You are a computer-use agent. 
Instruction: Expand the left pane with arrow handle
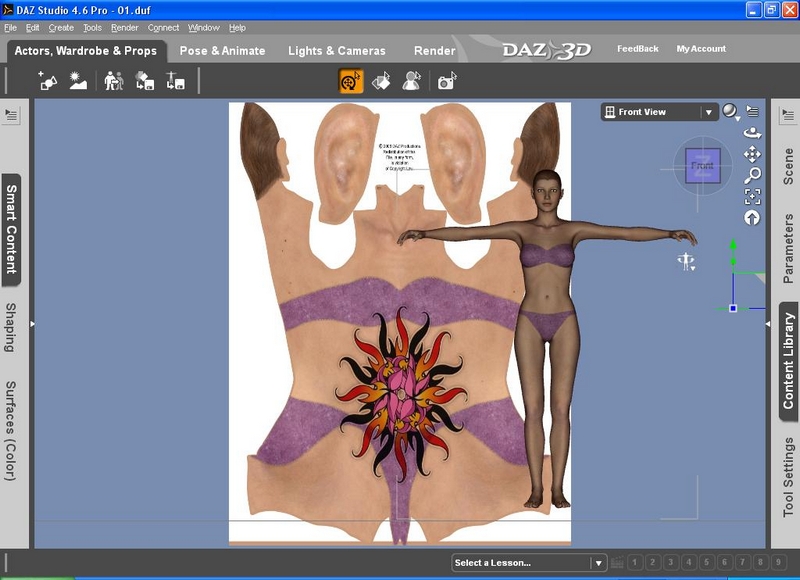pyautogui.click(x=32, y=323)
